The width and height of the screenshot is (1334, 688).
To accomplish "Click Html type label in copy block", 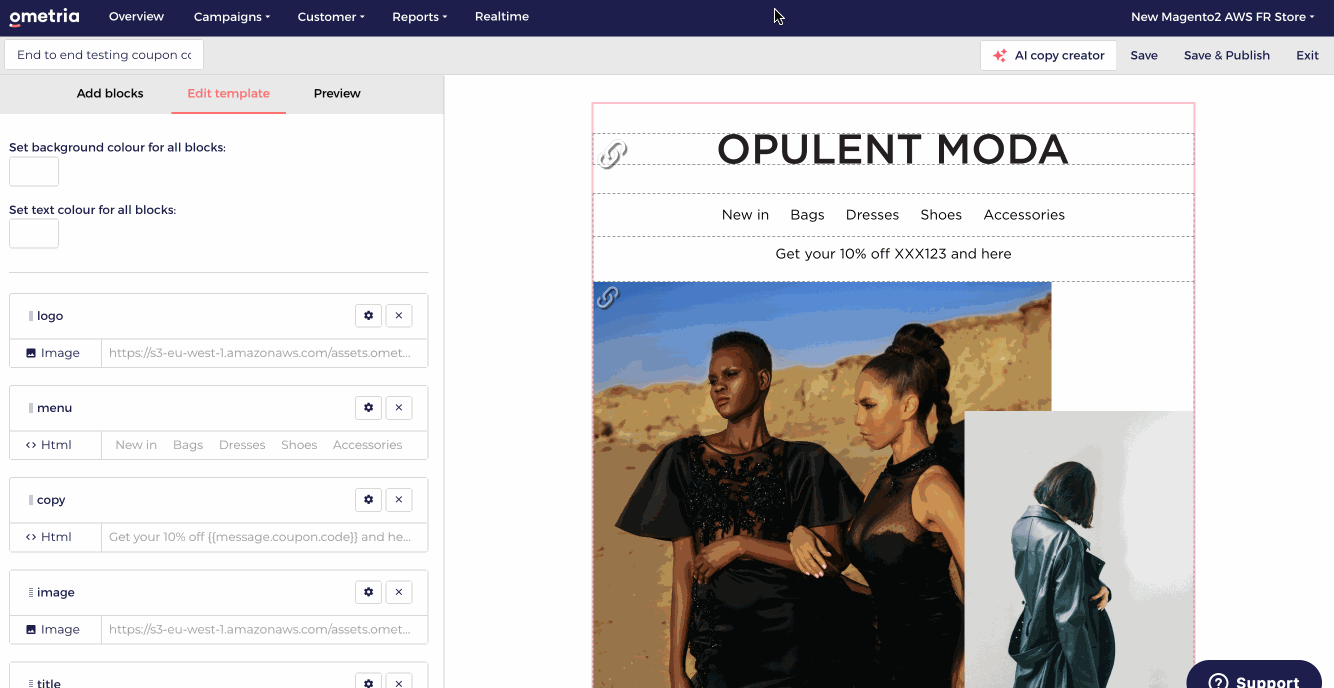I will 49,537.
